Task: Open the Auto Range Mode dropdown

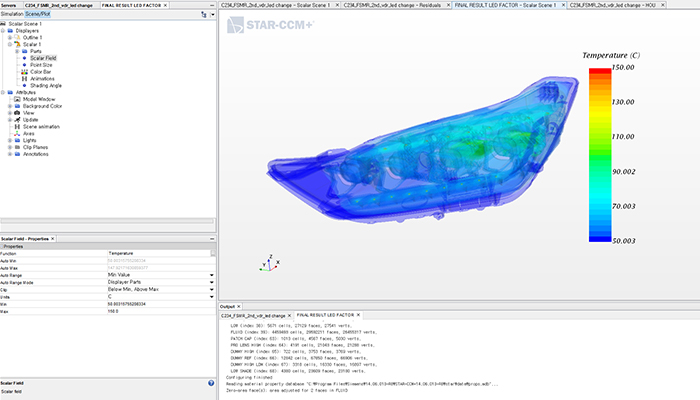Action: click(x=212, y=282)
